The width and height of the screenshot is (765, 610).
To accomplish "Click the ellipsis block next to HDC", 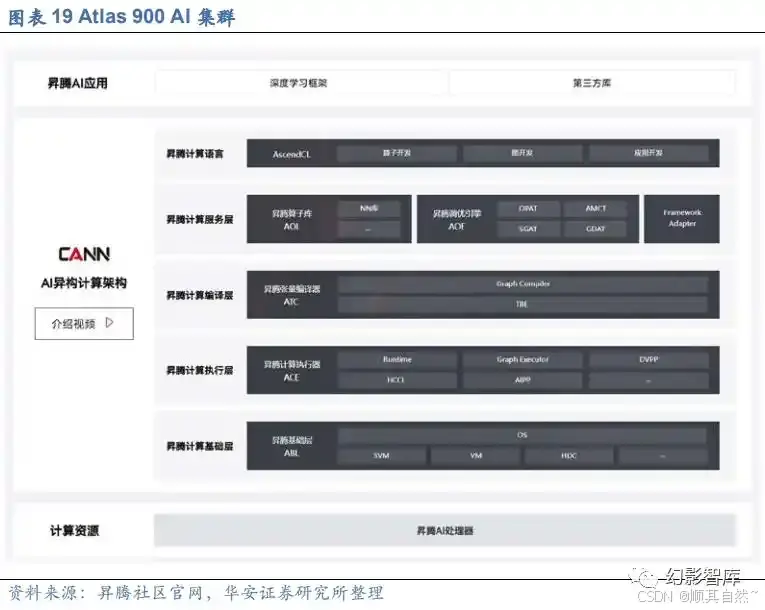I will (x=663, y=456).
